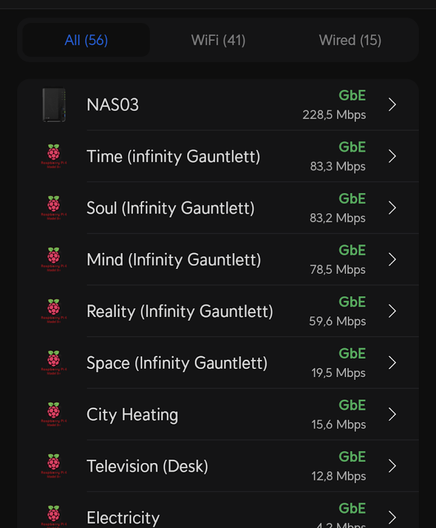Click Raspberry Pi icon for Electricity device
This screenshot has height=528, width=436.
(x=54, y=516)
